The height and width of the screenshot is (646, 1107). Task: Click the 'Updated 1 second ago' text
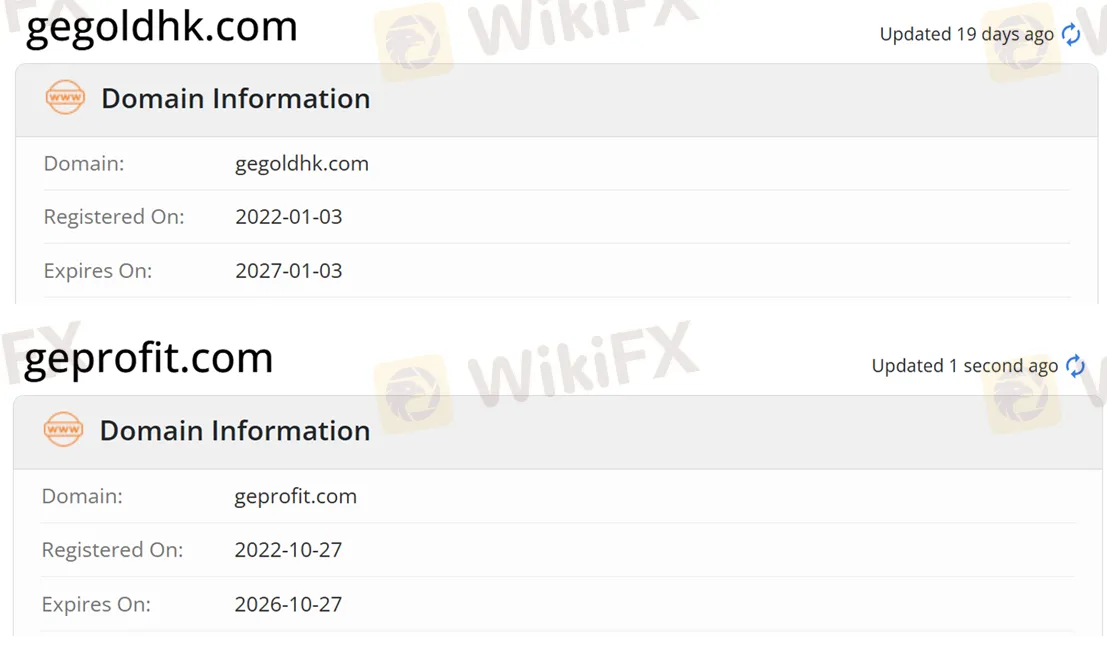(964, 366)
